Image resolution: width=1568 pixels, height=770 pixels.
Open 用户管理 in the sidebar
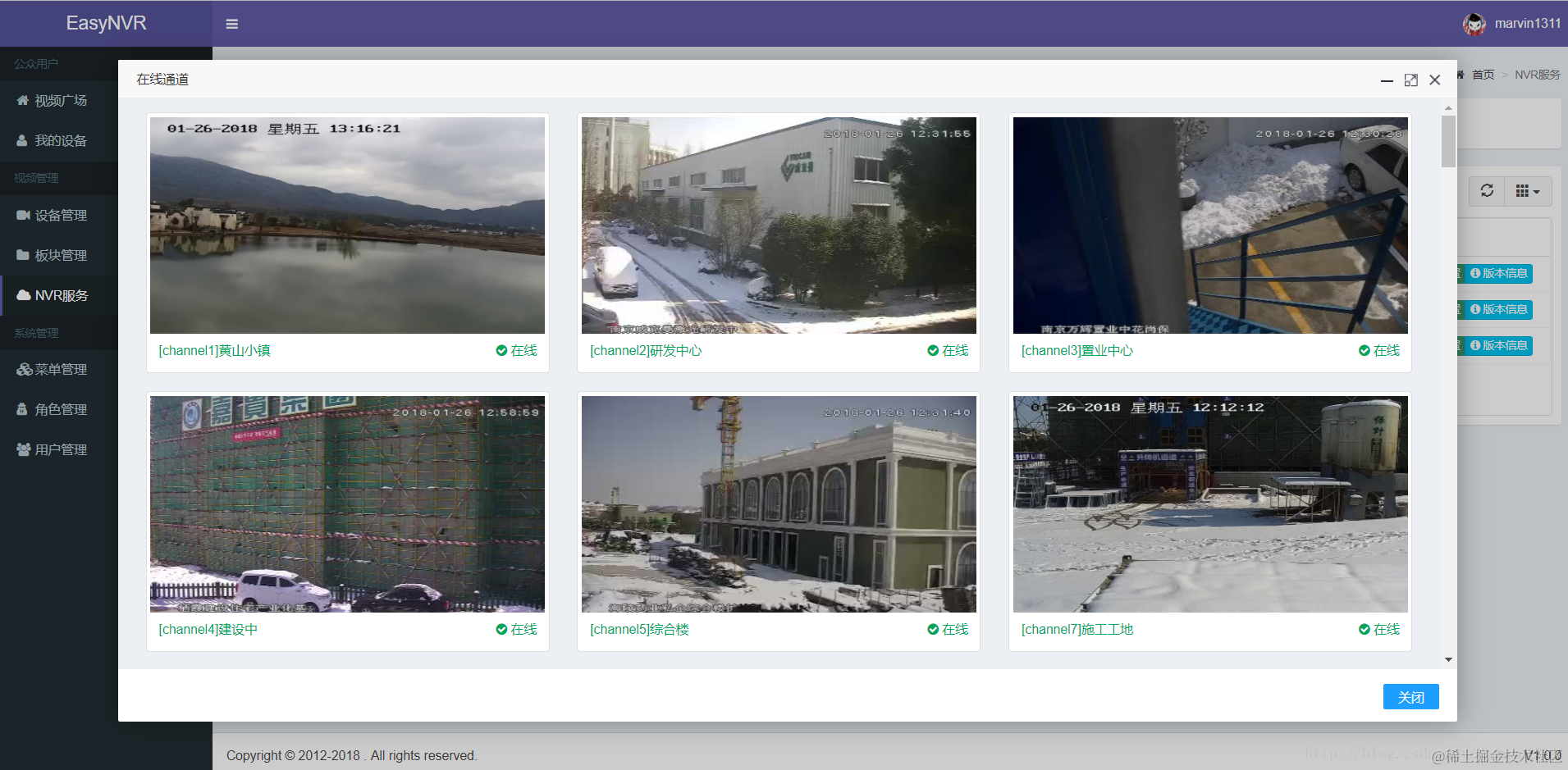tap(59, 450)
